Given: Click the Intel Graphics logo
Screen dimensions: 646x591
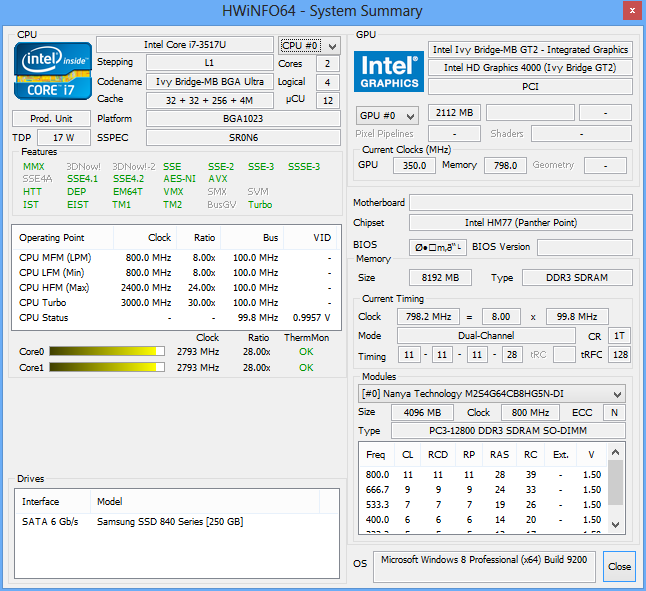Looking at the screenshot, I should (389, 71).
